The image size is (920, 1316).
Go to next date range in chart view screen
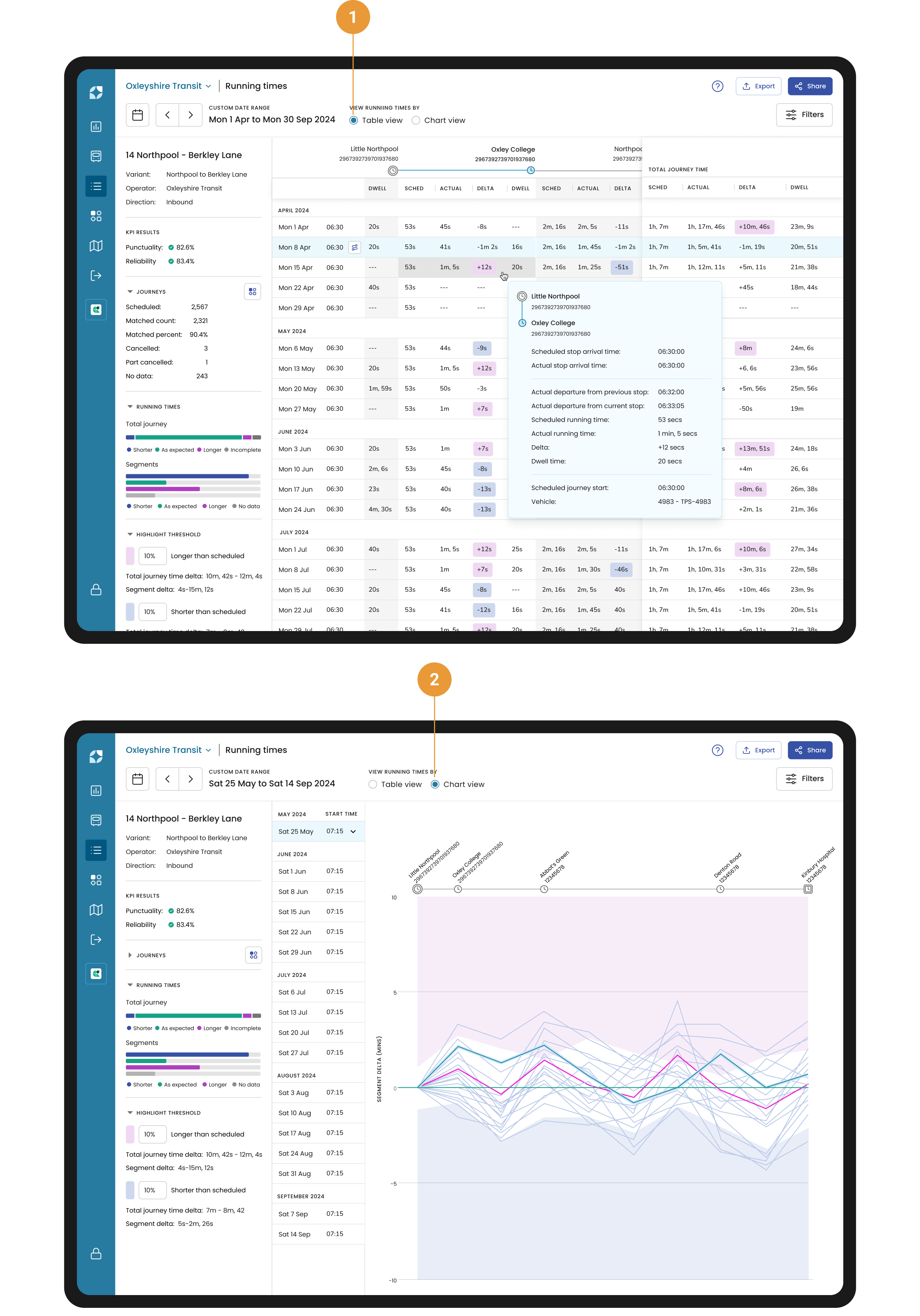click(191, 779)
